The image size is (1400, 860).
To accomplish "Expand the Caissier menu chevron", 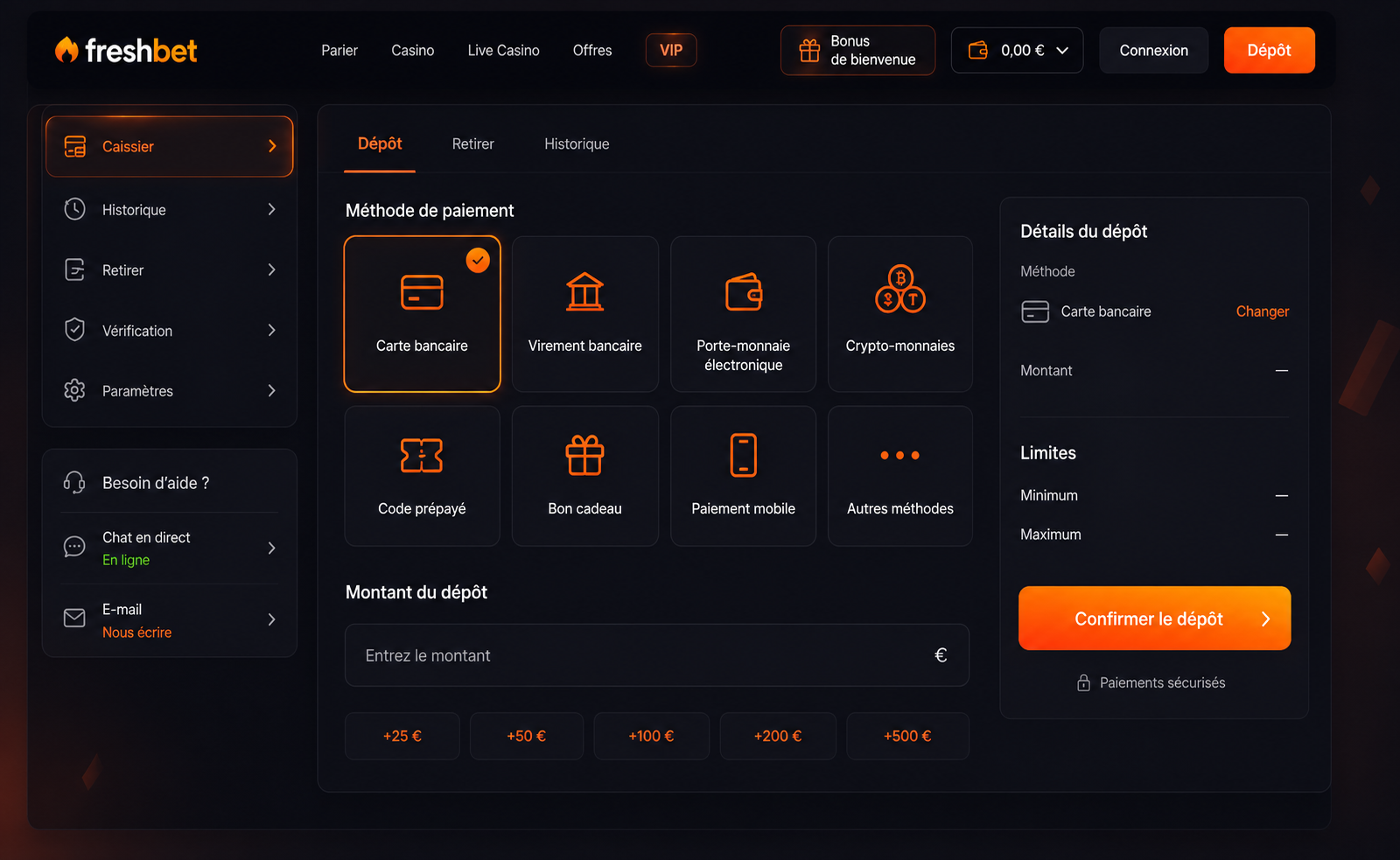I will [x=272, y=146].
